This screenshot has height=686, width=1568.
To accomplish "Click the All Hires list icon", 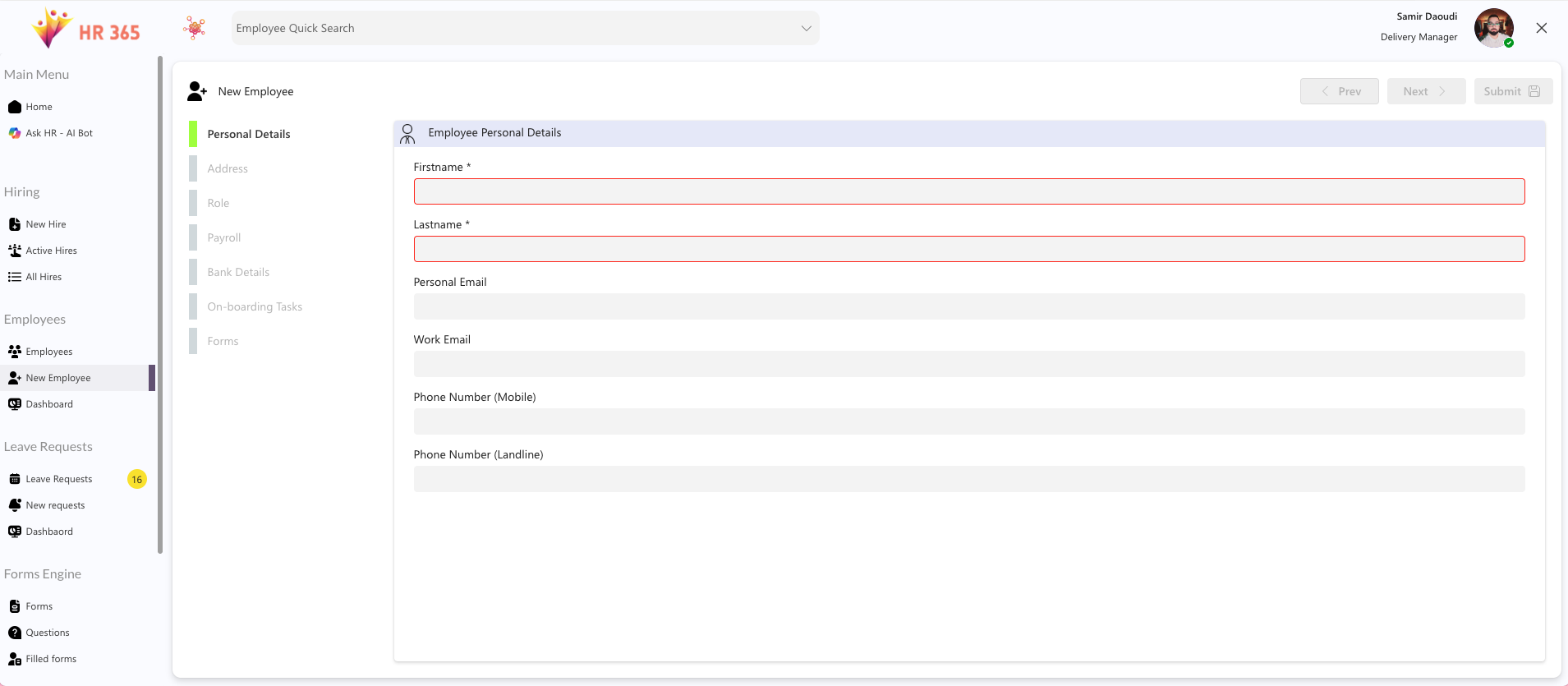I will [14, 277].
